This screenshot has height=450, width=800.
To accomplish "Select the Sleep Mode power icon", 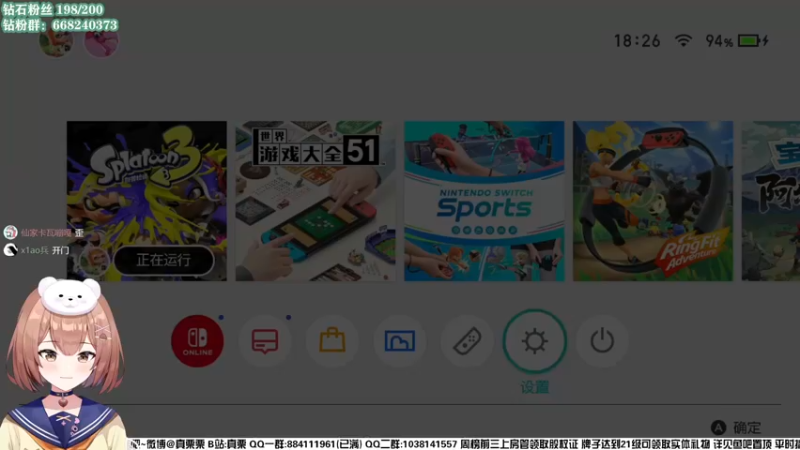I will pos(602,341).
